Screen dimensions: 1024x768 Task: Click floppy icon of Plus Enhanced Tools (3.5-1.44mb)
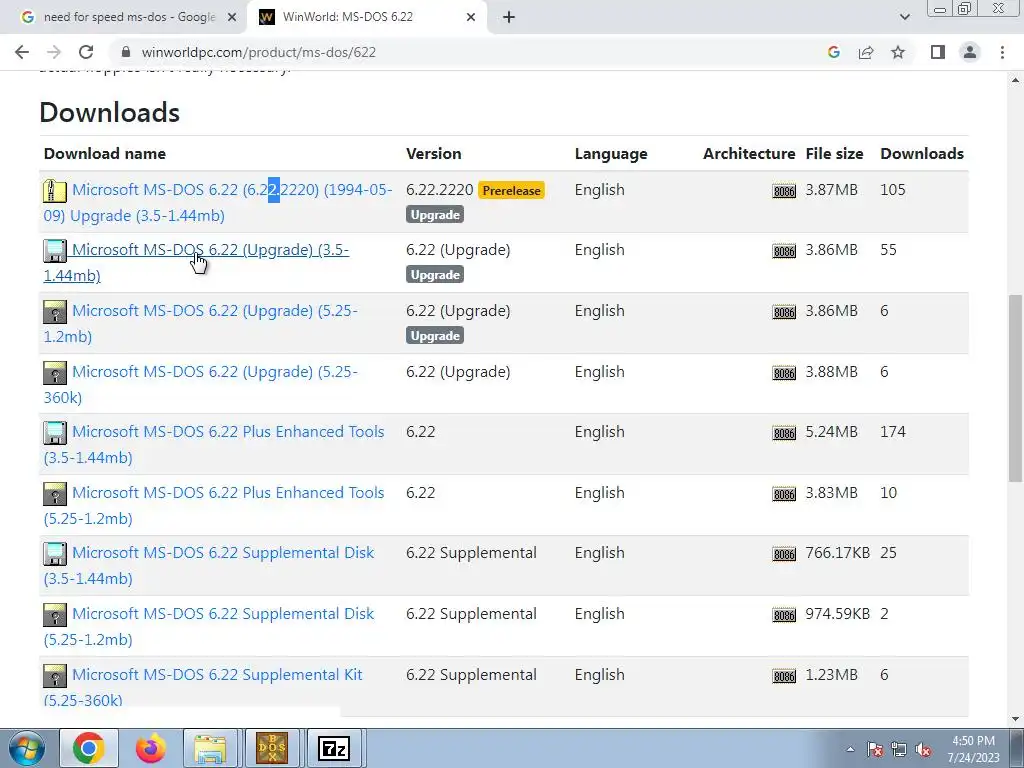pyautogui.click(x=55, y=432)
